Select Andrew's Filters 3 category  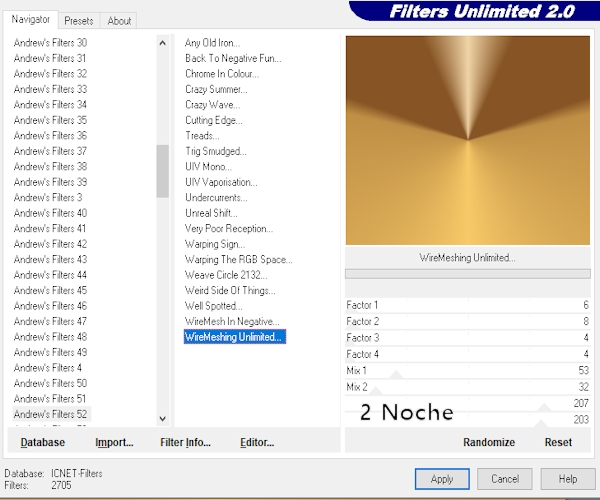click(48, 197)
